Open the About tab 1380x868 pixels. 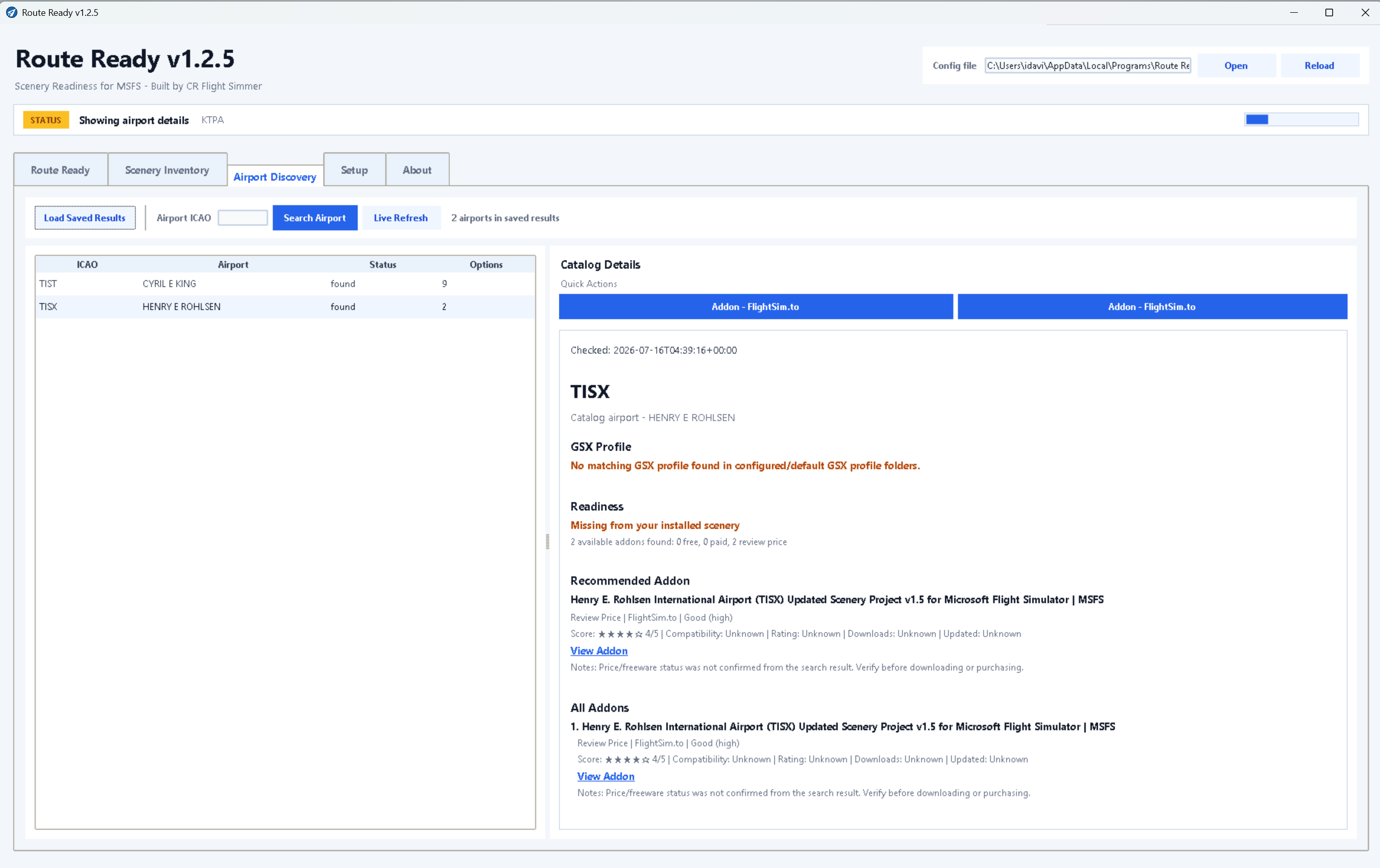point(417,170)
